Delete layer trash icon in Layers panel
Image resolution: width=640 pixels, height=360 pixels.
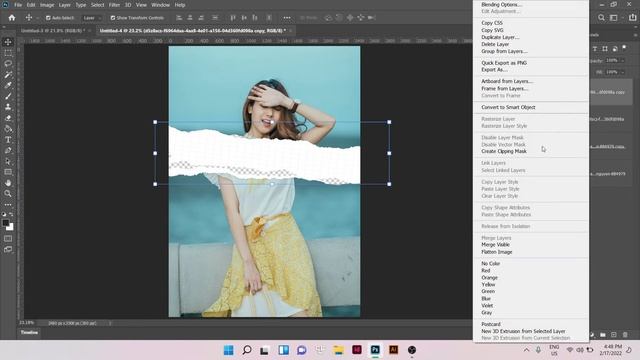(x=625, y=335)
